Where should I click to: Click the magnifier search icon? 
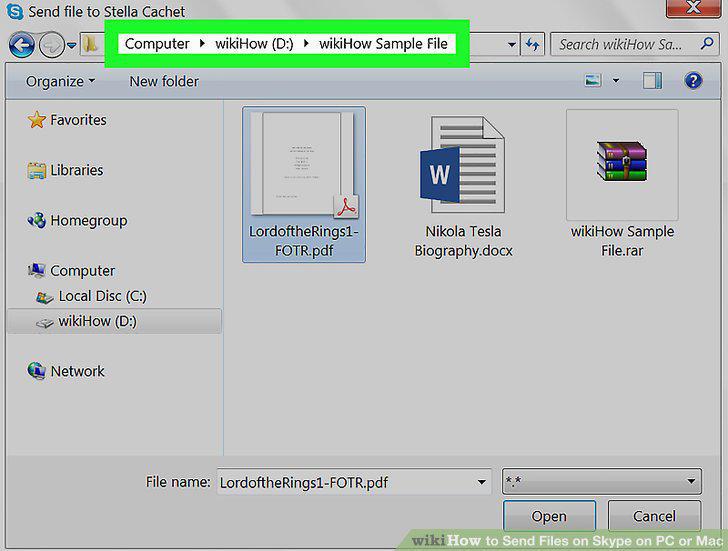(707, 44)
